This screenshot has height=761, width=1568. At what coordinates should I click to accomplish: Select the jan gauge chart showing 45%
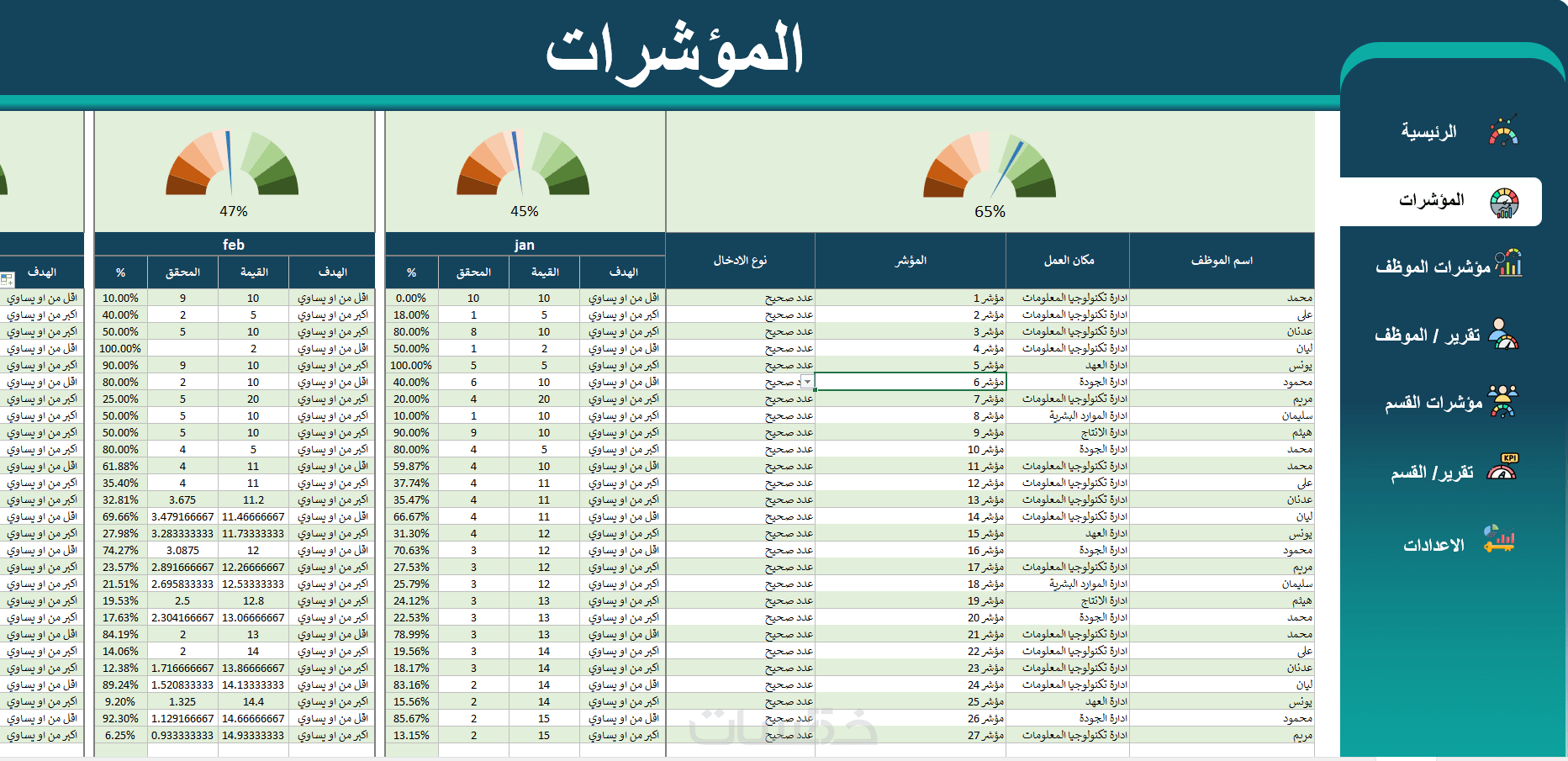(x=524, y=162)
